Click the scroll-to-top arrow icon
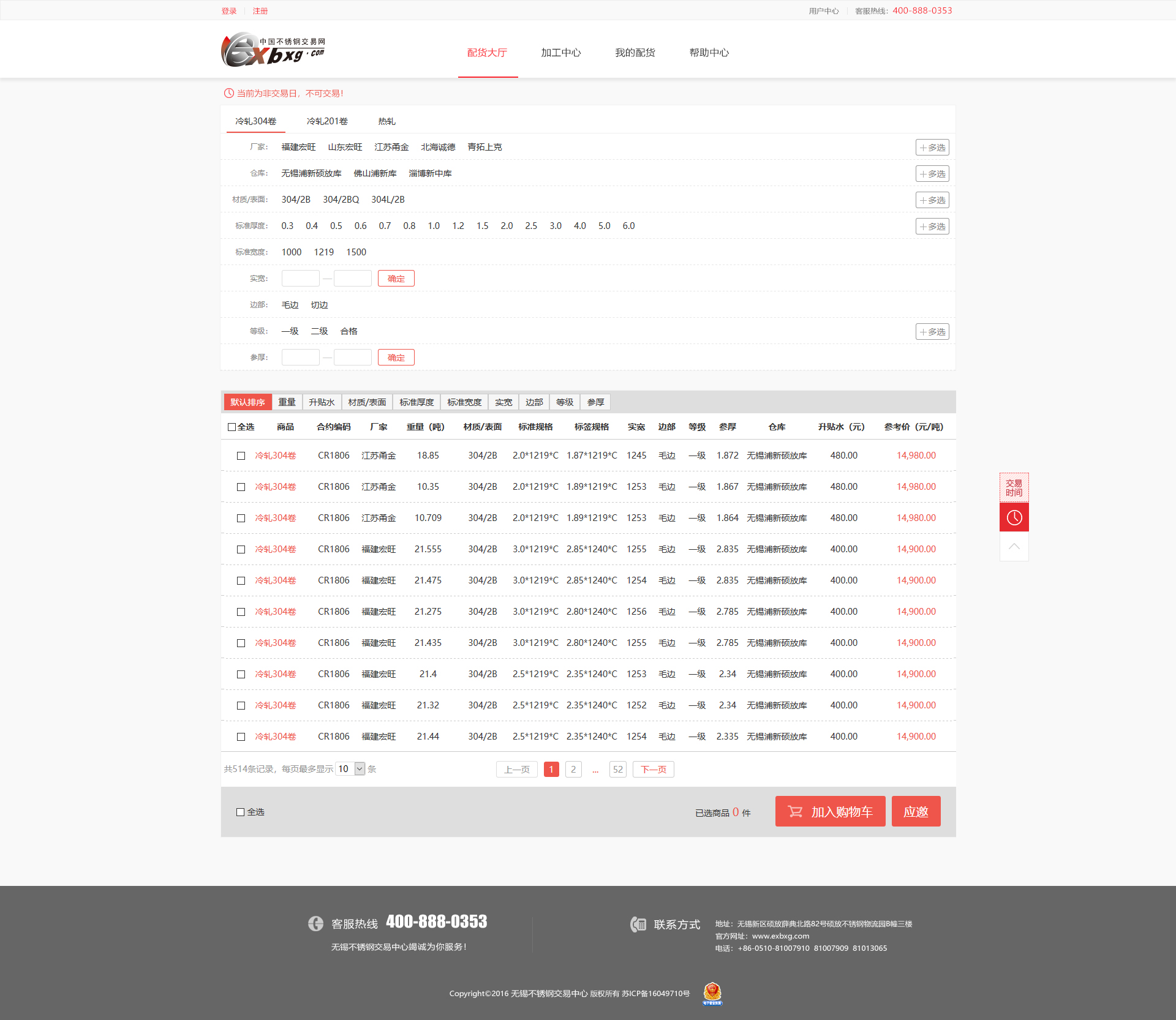Screen dimensions: 1176x1020 click(x=1014, y=546)
